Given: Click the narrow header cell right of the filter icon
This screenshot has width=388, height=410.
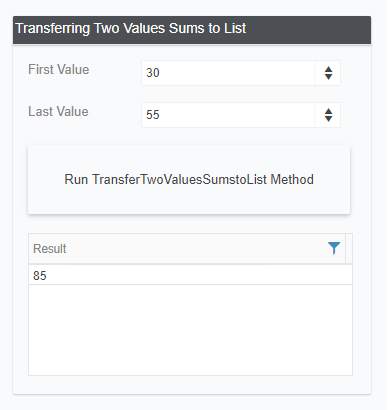Looking at the screenshot, I should (349, 249).
